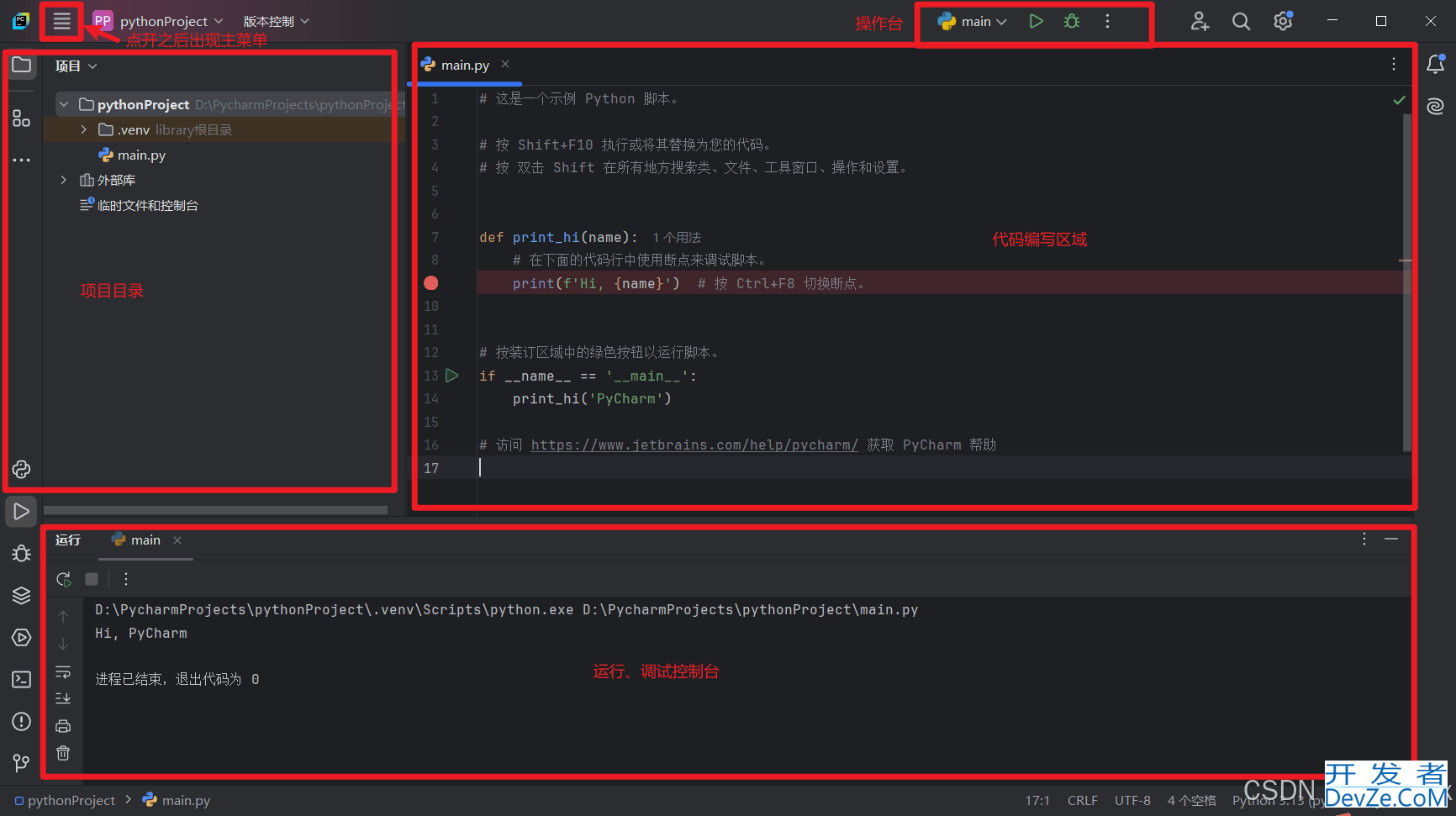Image resolution: width=1456 pixels, height=816 pixels.
Task: Click the project panel horizontal scrollbar
Action: pos(215,510)
